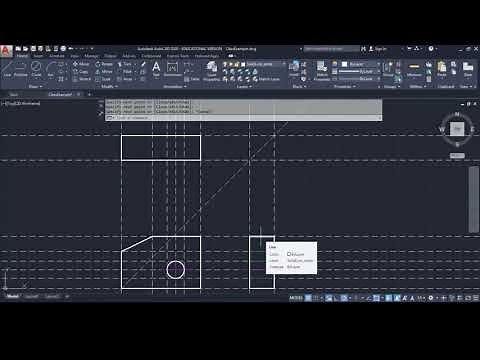480x360 pixels.
Task: Click the Top face of ViewCube
Action: 457,128
